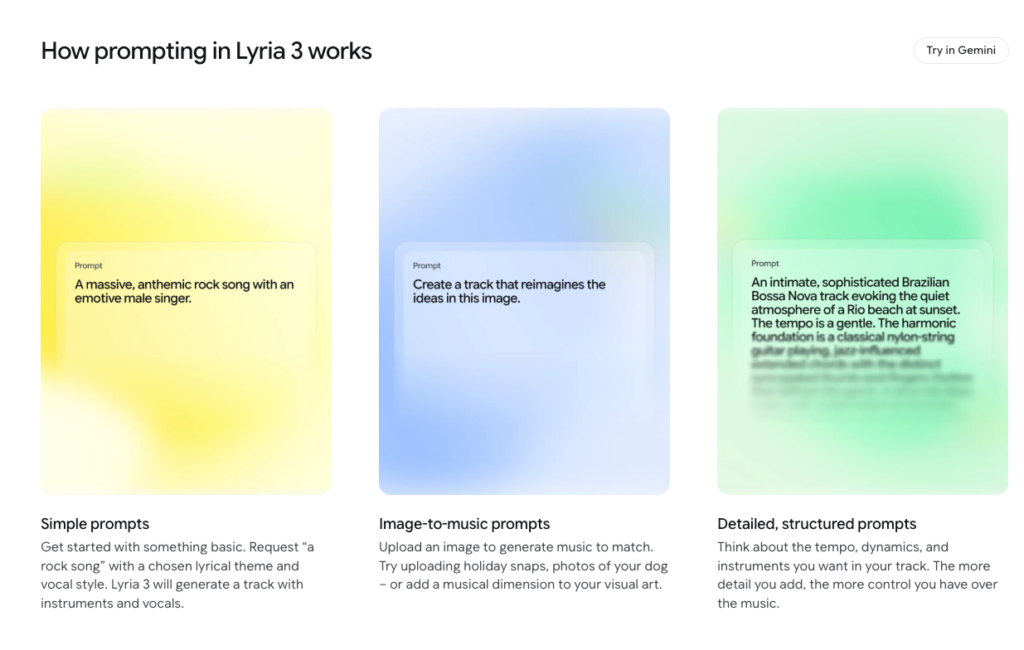The image size is (1024, 650).
Task: Click the Prompt label on the yellow card
Action: tap(88, 265)
